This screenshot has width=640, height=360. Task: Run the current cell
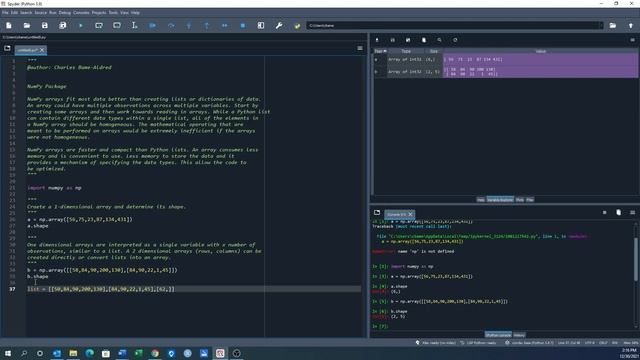(x=99, y=25)
